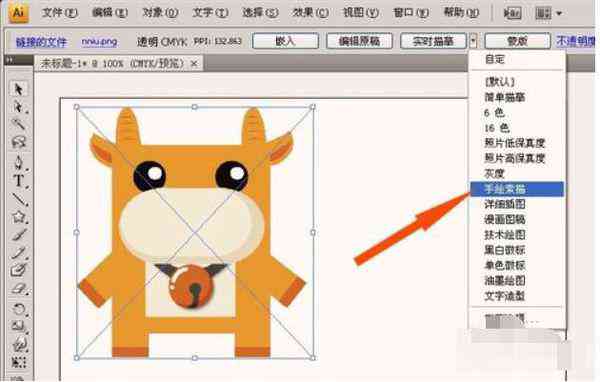The width and height of the screenshot is (600, 382).
Task: Open the 帮助(H) menu
Action: (461, 13)
